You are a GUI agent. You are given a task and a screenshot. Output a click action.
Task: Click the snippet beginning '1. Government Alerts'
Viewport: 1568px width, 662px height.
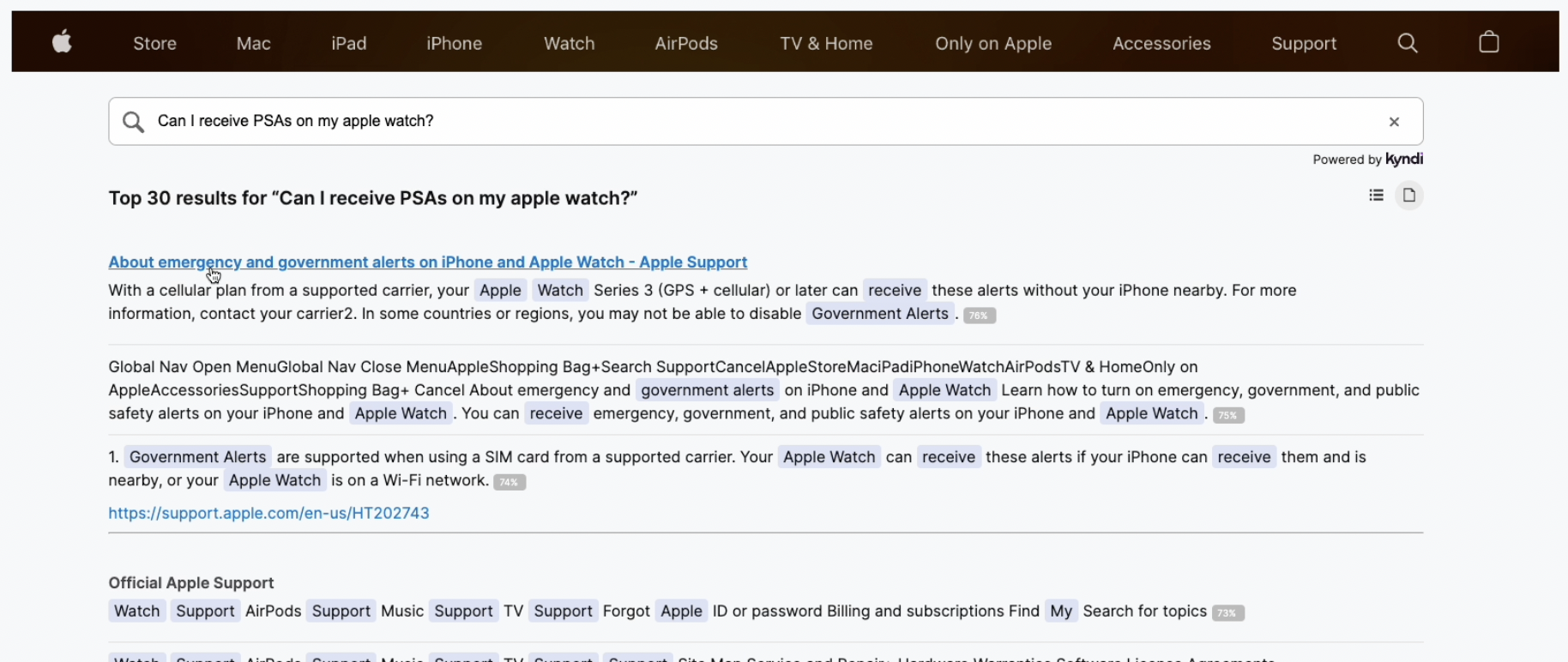click(x=738, y=469)
